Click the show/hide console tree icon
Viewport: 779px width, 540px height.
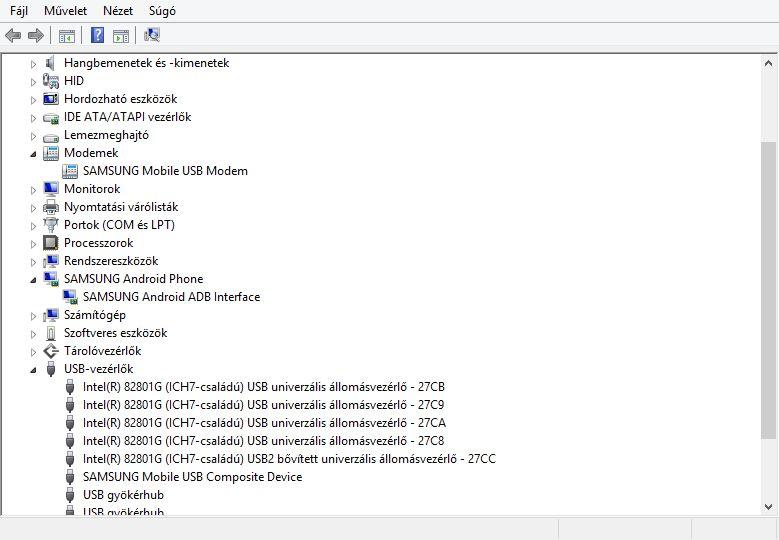[67, 36]
